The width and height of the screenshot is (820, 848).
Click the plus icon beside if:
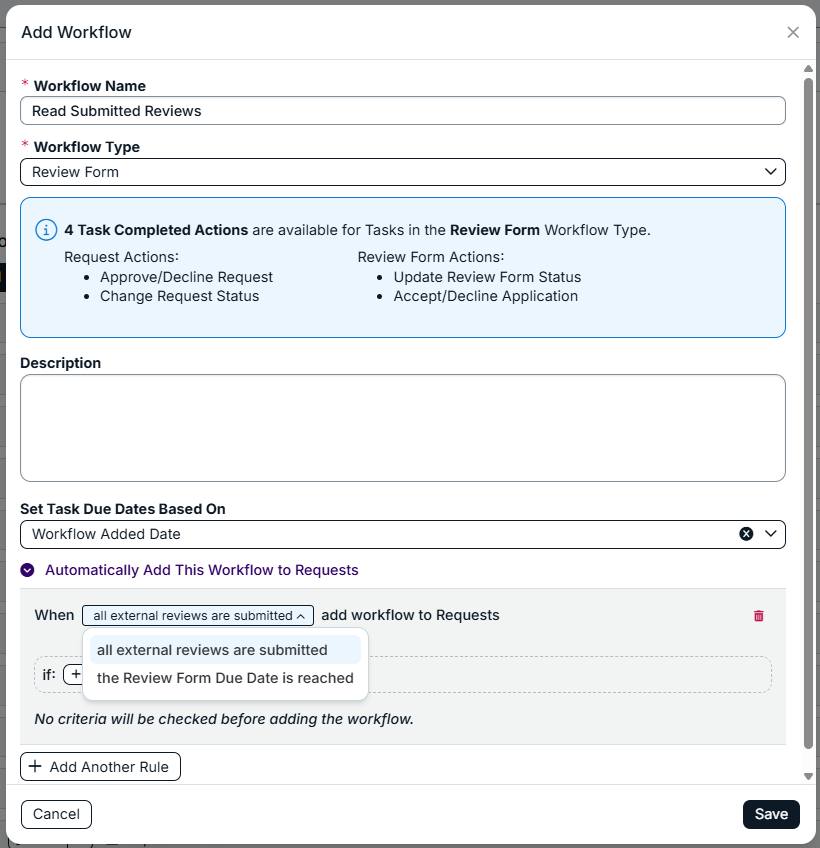74,674
